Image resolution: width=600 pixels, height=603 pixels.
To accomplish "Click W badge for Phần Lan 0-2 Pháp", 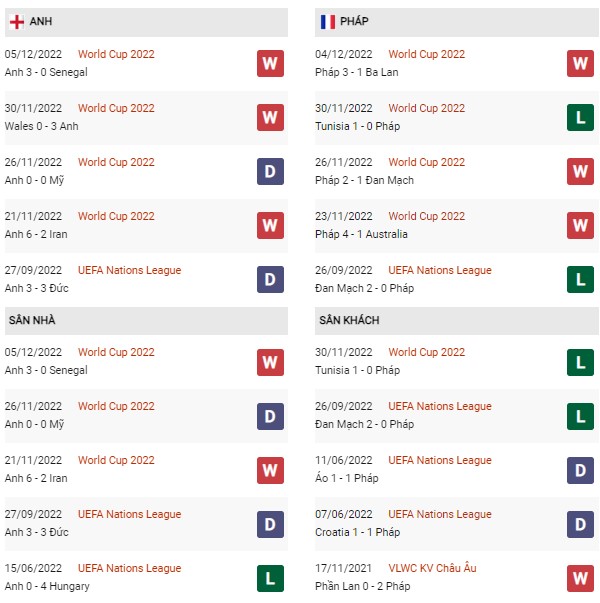I will [581, 578].
